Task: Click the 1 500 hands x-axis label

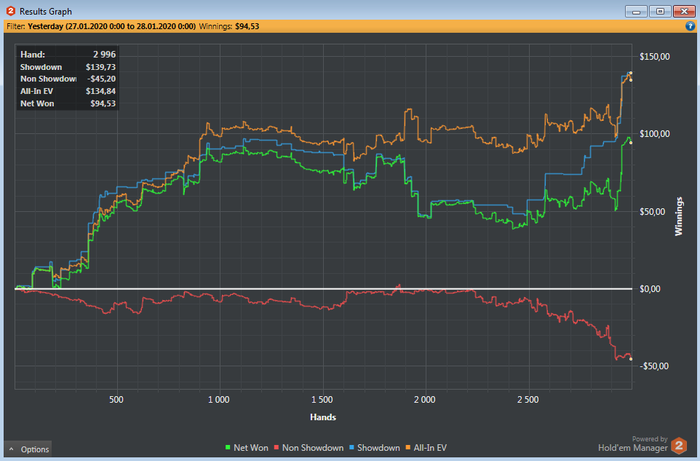Action: click(322, 399)
